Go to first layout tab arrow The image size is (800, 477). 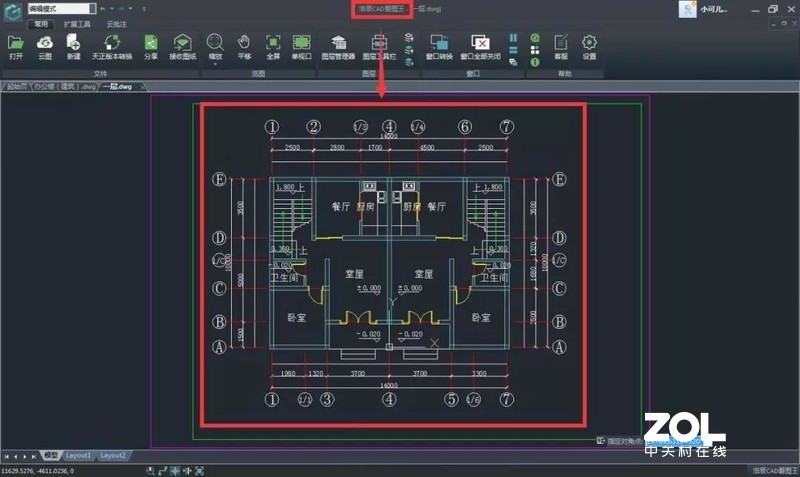[7, 456]
